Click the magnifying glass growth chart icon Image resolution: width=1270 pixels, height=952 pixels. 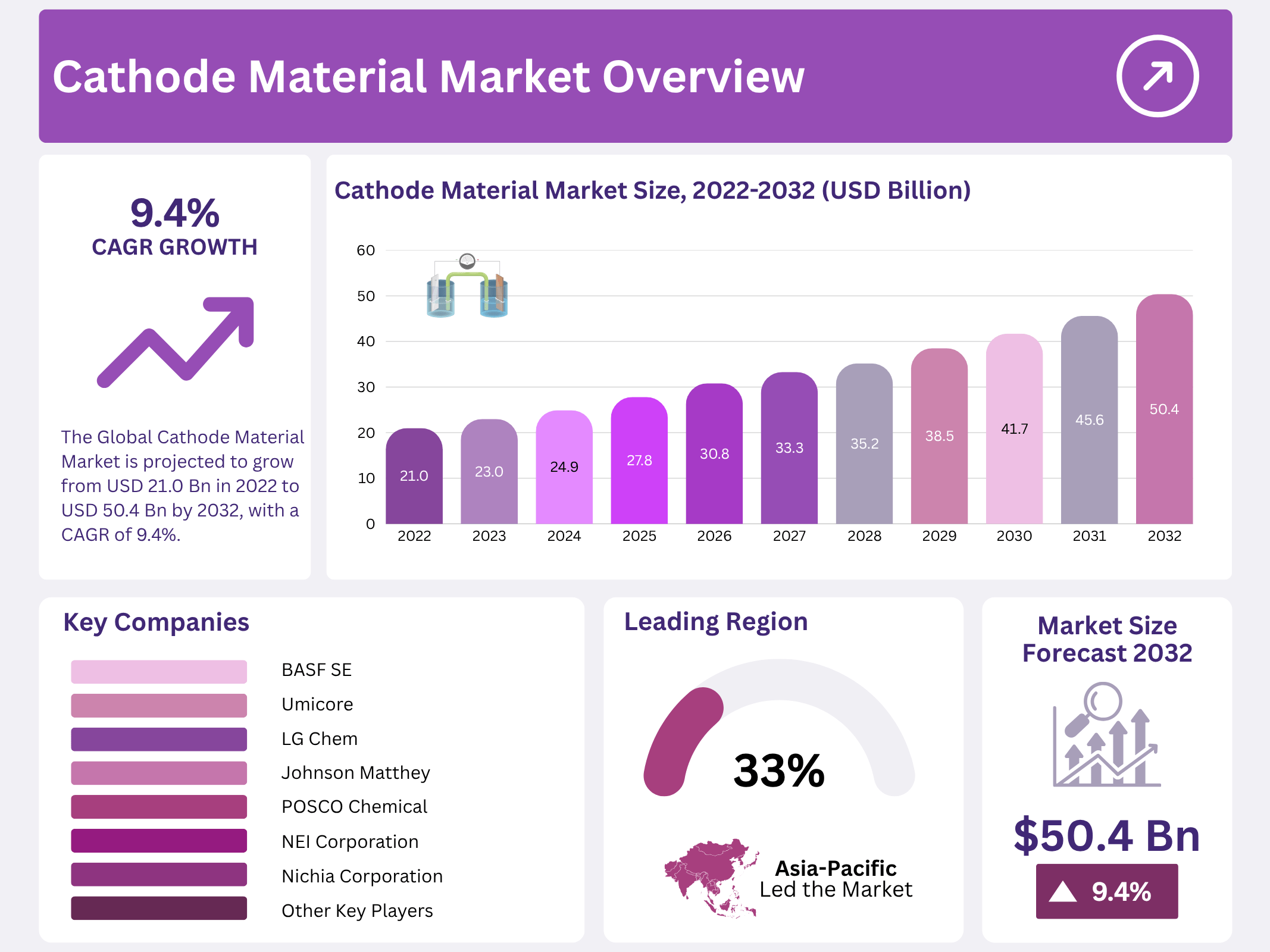[1106, 735]
